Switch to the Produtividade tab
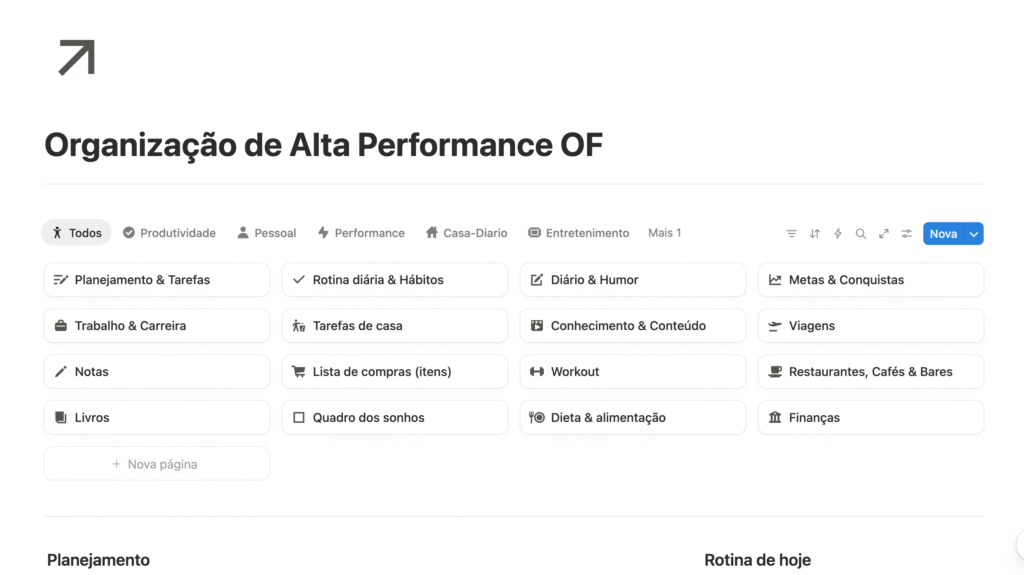Image resolution: width=1024 pixels, height=575 pixels. coord(169,233)
